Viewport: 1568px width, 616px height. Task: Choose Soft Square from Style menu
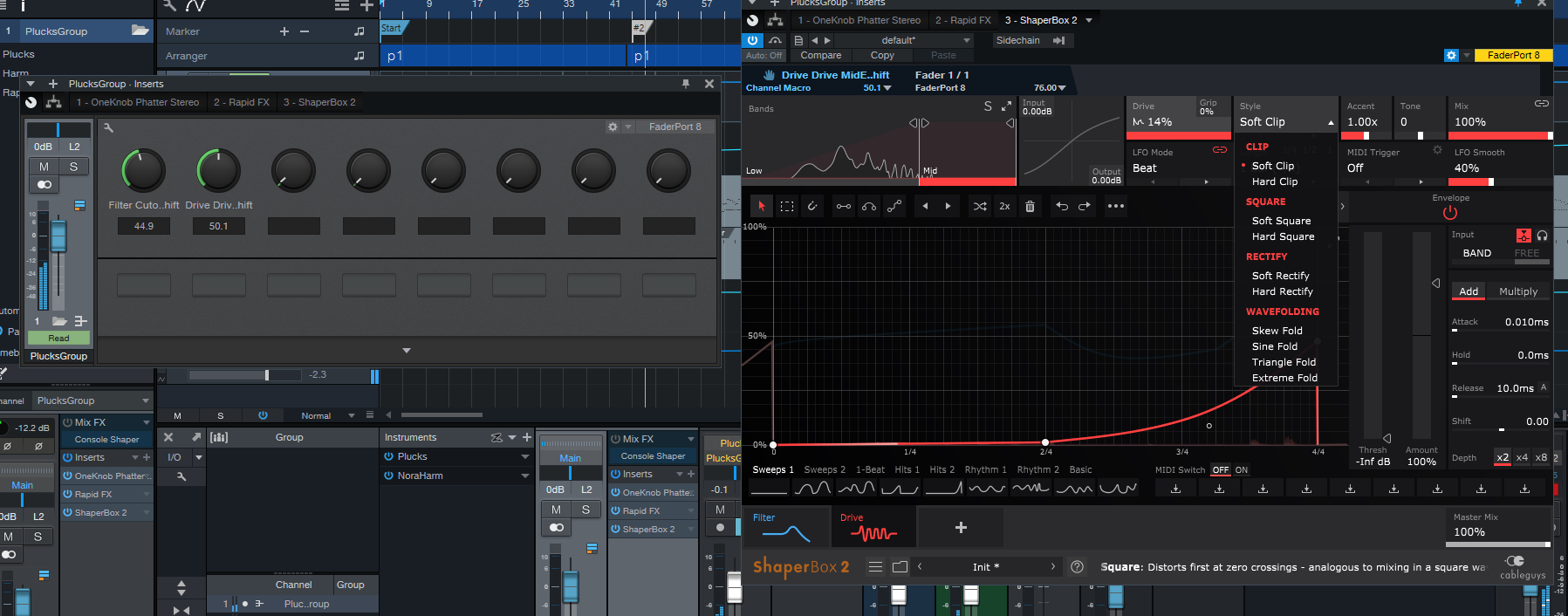[1281, 221]
